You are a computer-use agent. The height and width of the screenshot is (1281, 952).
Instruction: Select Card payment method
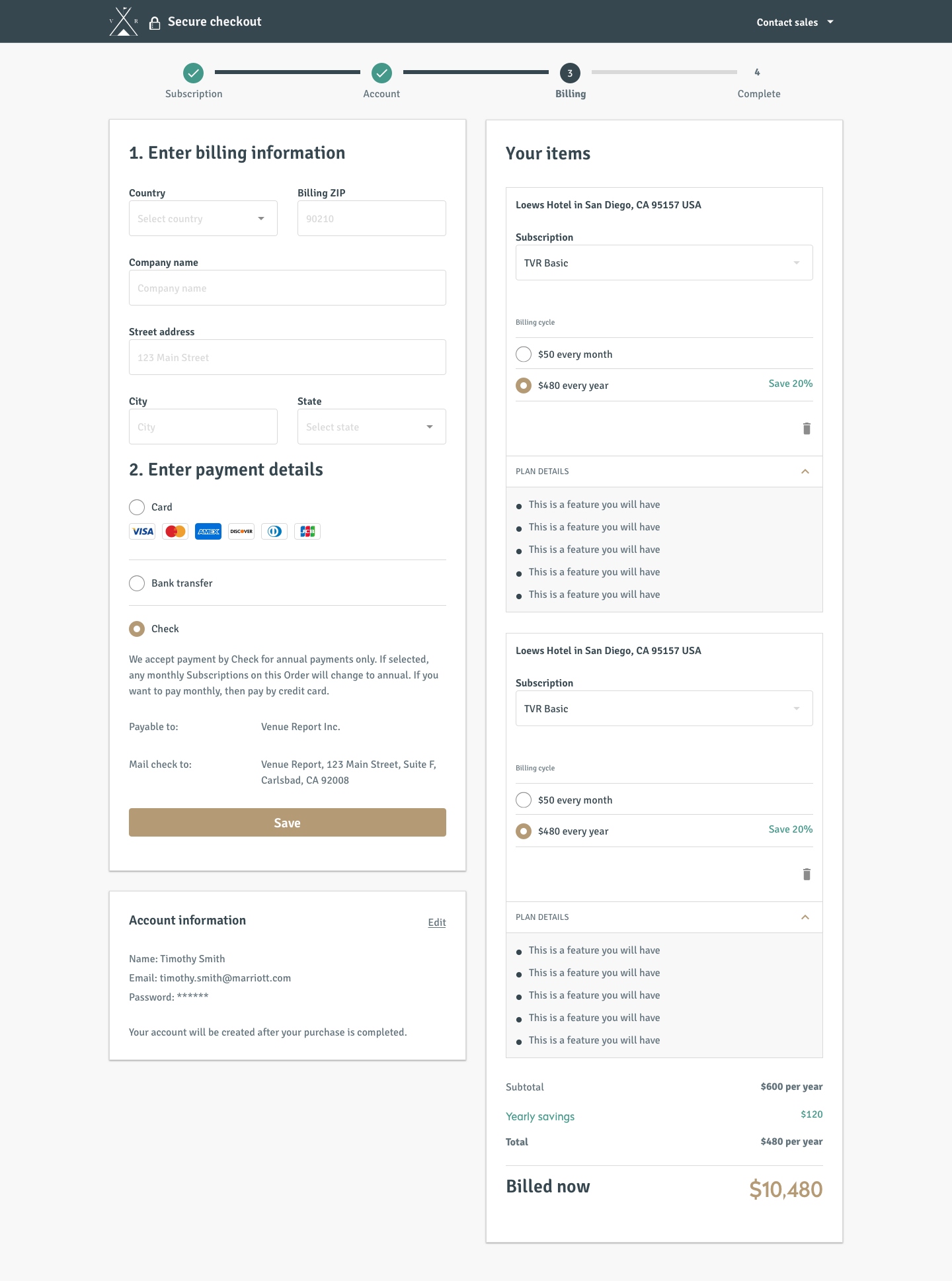tap(137, 507)
